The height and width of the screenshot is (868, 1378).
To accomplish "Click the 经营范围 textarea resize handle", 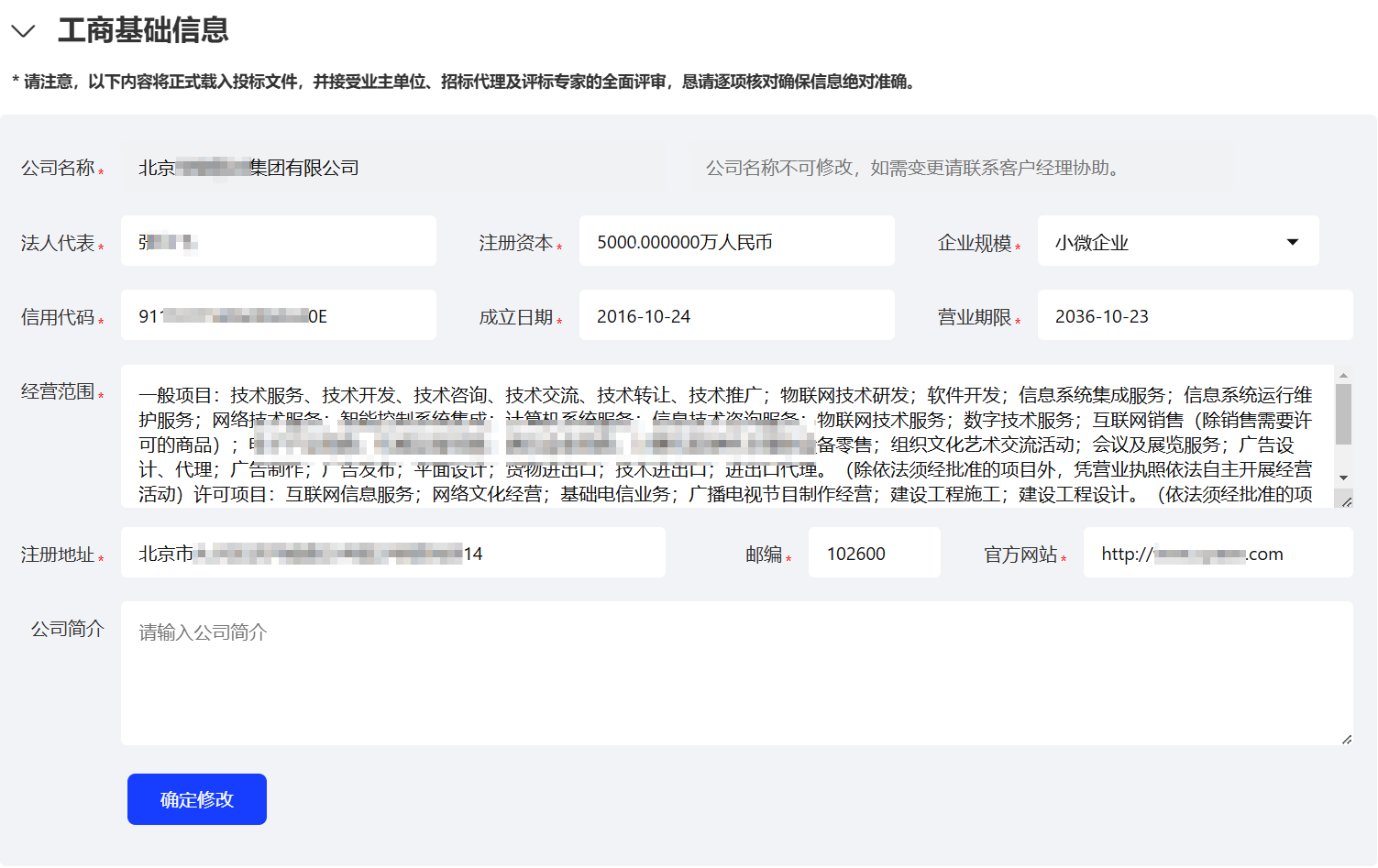I will tap(1346, 500).
